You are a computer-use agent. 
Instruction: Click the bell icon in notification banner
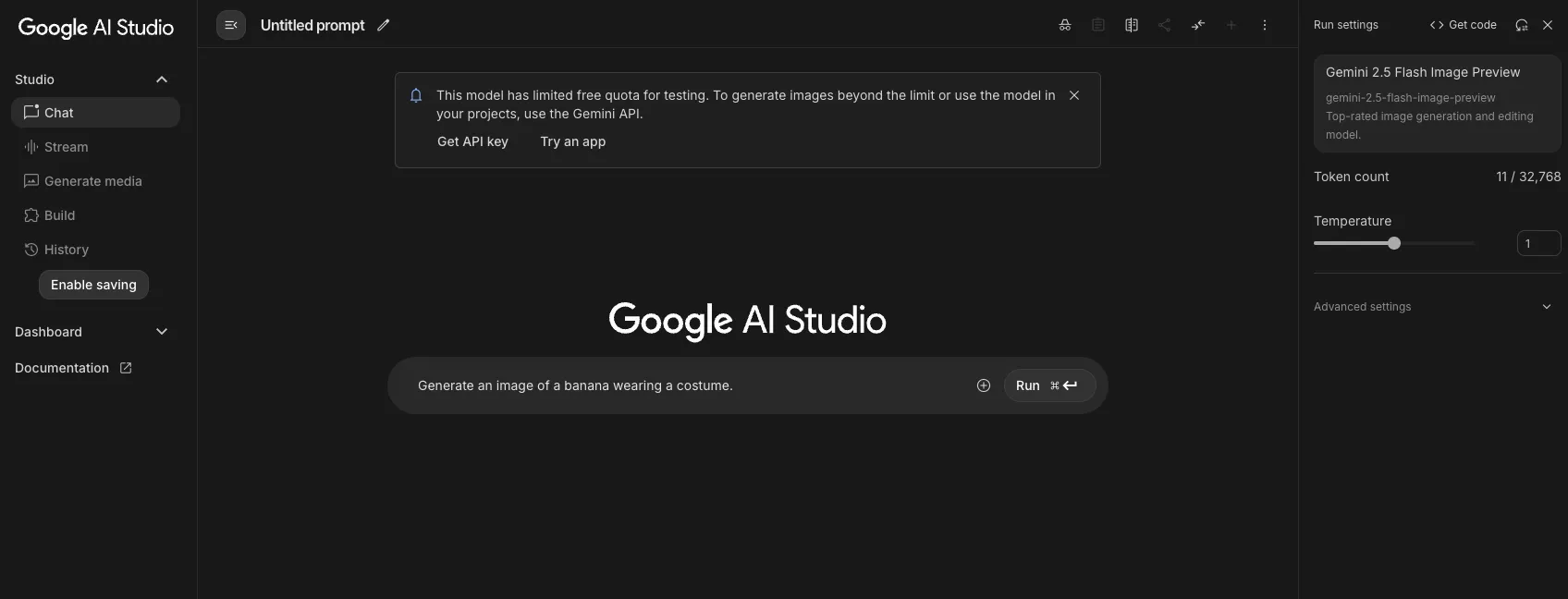(416, 95)
